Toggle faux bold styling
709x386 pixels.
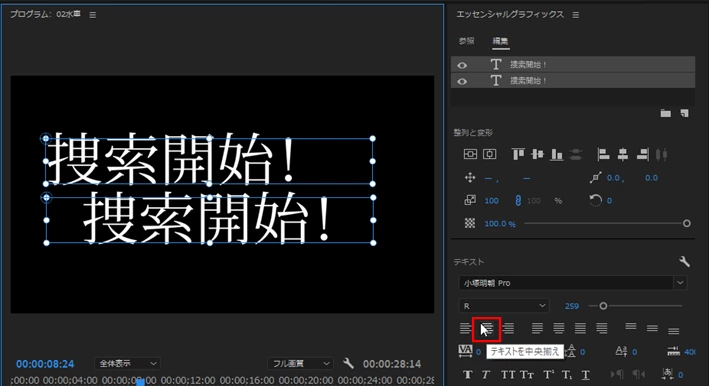pyautogui.click(x=468, y=375)
